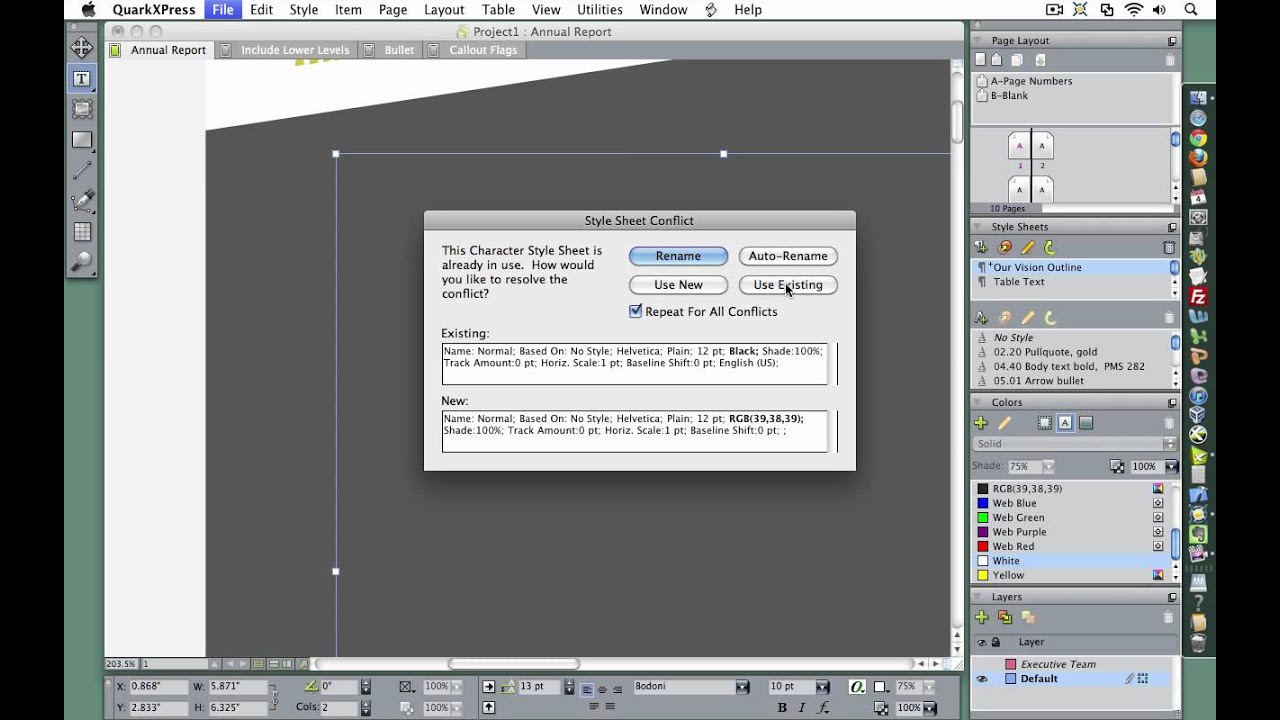Click New Paragraph Style Sheet icon
The height and width of the screenshot is (720, 1280).
[981, 247]
